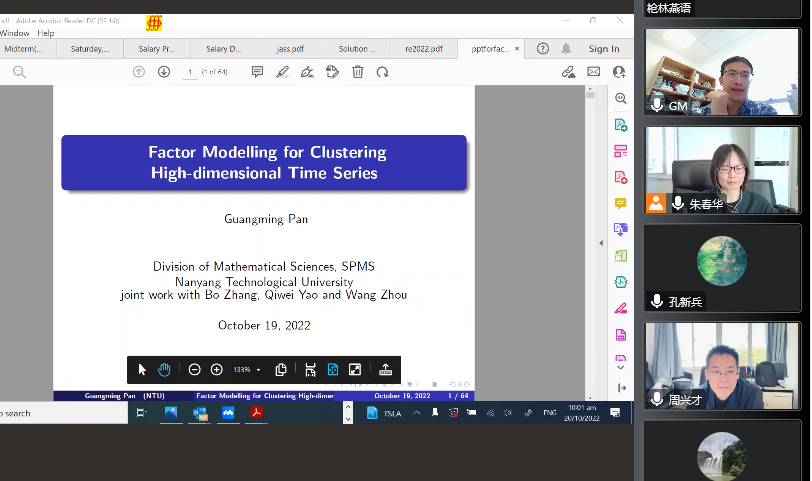The width and height of the screenshot is (812, 481).
Task: Rotate page using the rotate icon
Action: tap(382, 72)
